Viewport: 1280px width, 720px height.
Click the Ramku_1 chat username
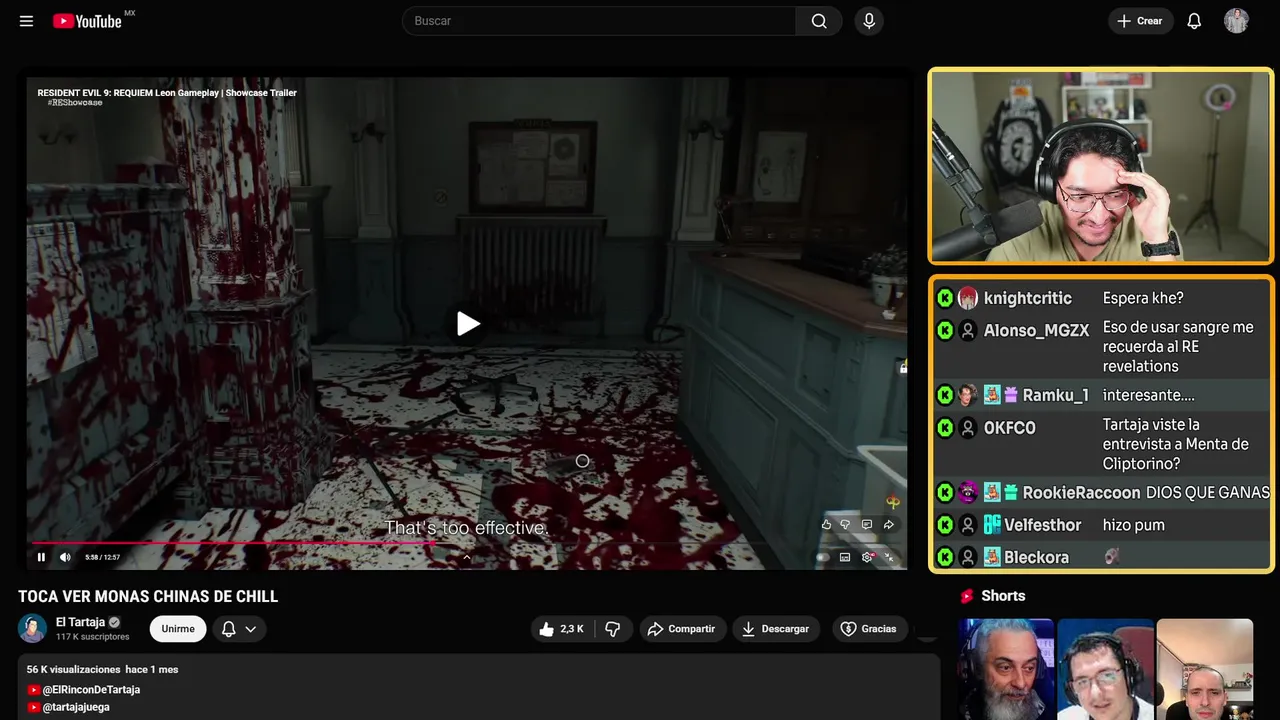[x=1056, y=395]
